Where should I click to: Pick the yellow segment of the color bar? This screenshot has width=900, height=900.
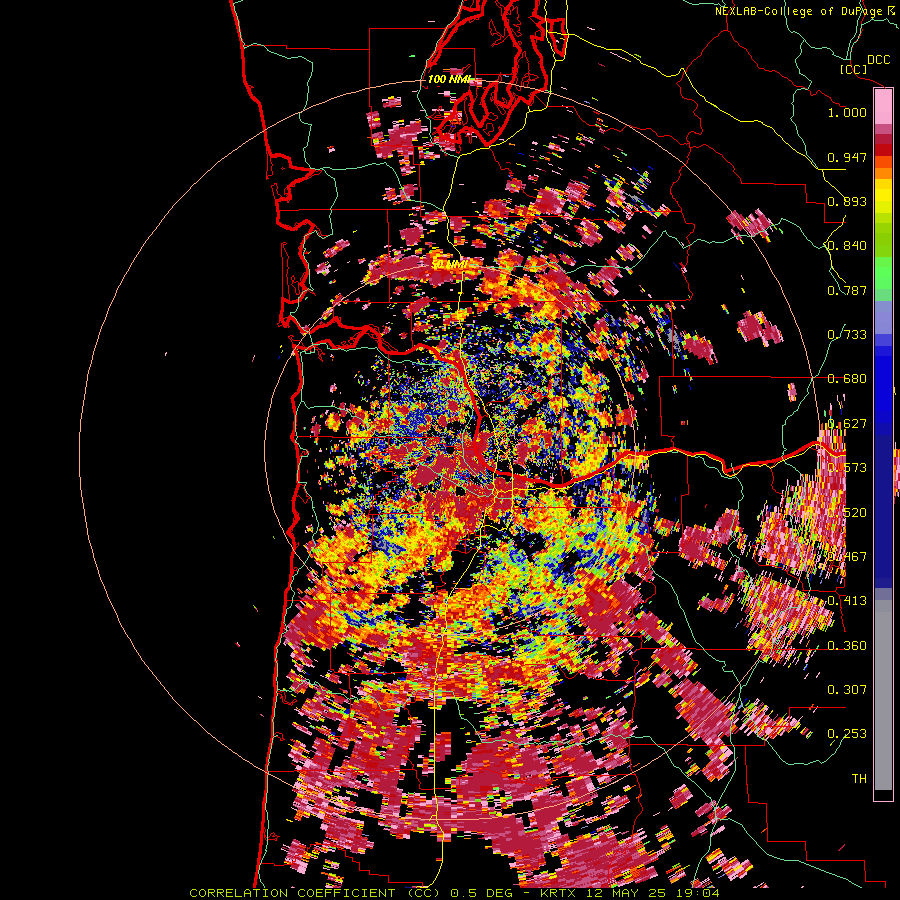883,197
